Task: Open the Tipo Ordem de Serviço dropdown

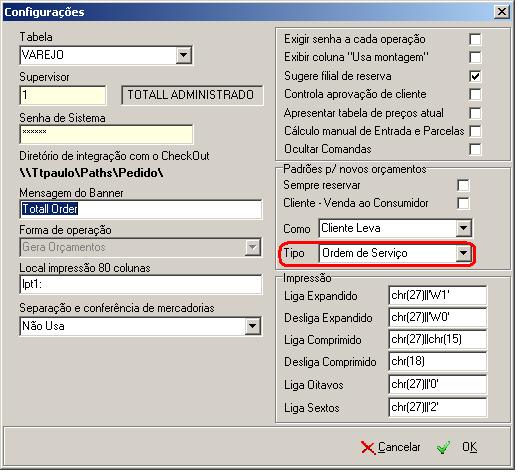Action: 463,253
